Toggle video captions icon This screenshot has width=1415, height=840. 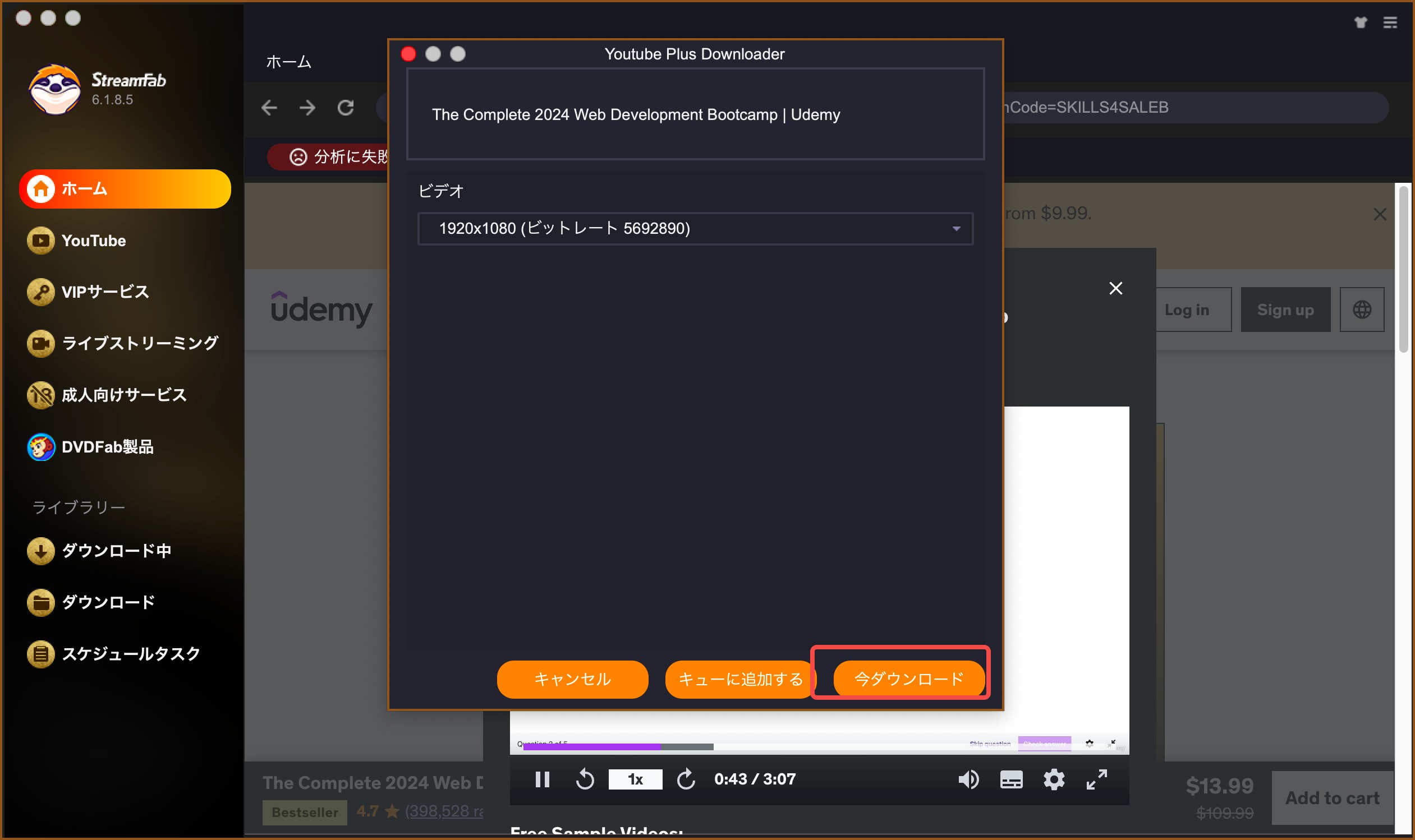[1011, 779]
